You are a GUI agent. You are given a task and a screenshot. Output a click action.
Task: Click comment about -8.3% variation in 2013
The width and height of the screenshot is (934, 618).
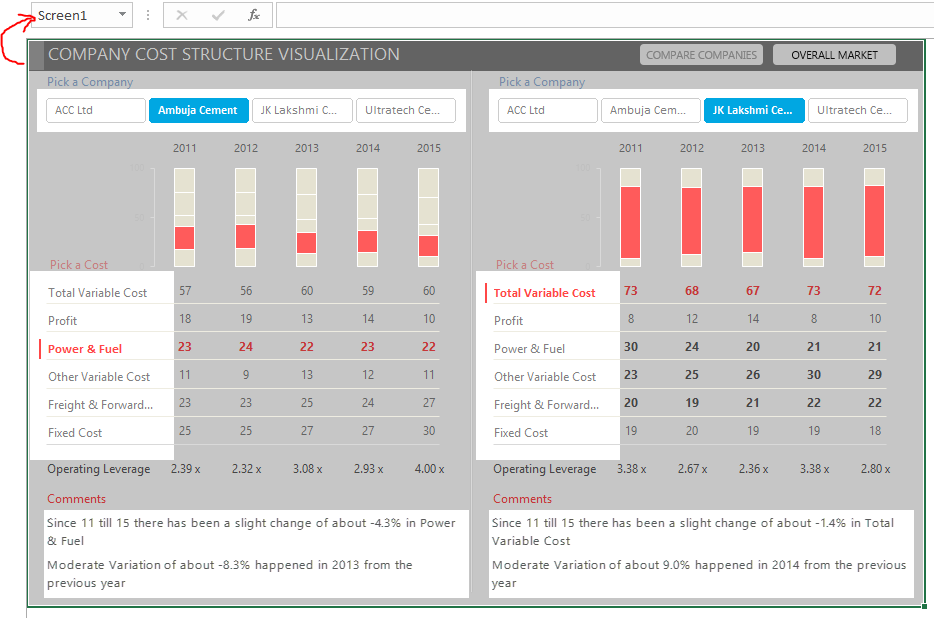click(229, 573)
